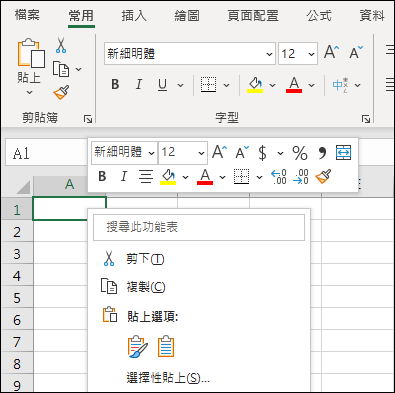Apply yellow fill color in the ribbon

(255, 85)
